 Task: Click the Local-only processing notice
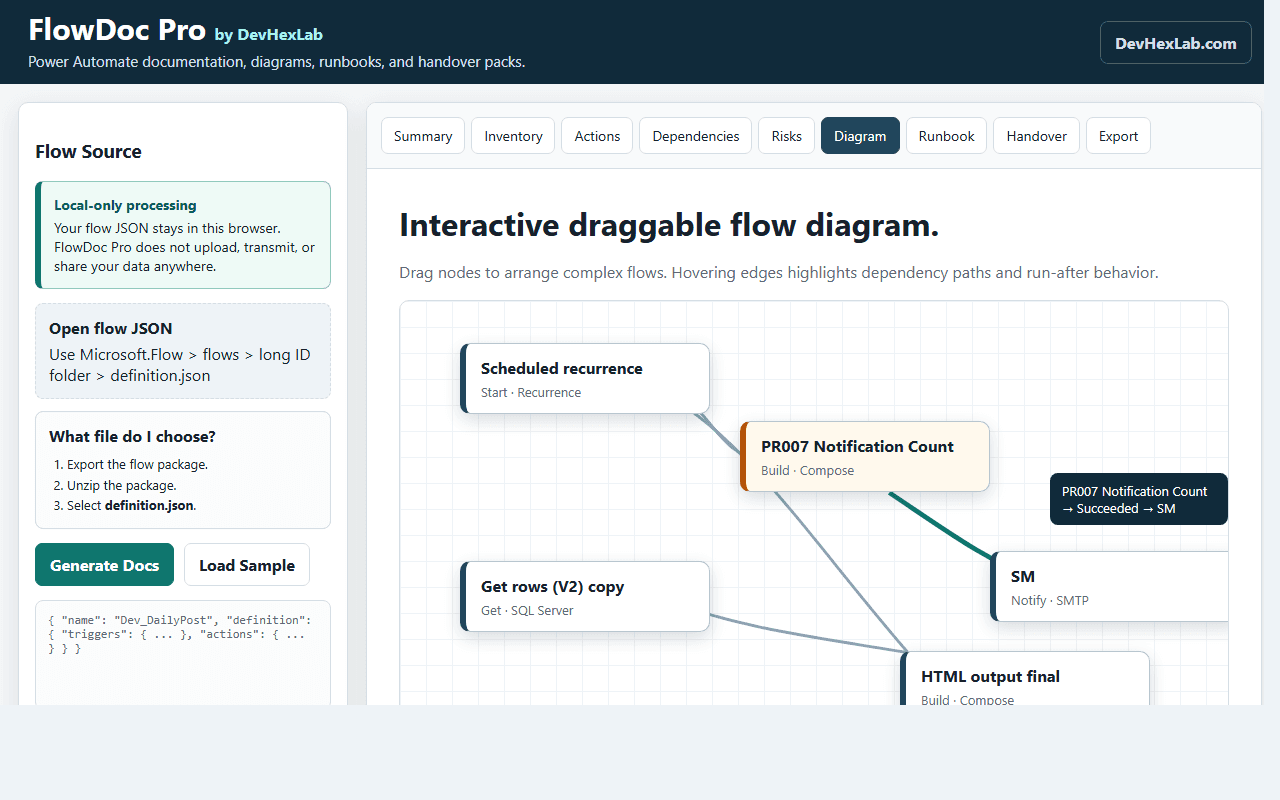[183, 235]
